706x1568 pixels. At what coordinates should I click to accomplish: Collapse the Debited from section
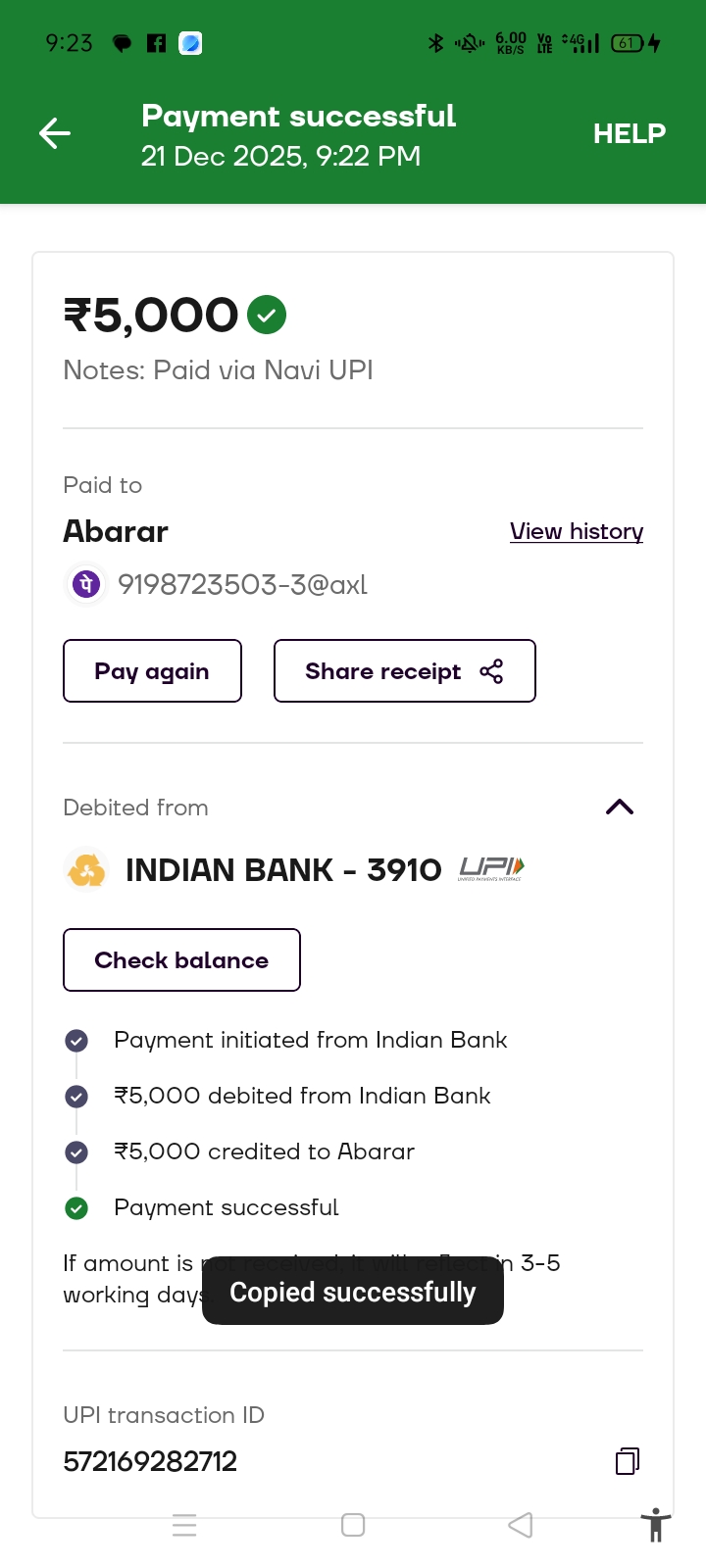[620, 808]
